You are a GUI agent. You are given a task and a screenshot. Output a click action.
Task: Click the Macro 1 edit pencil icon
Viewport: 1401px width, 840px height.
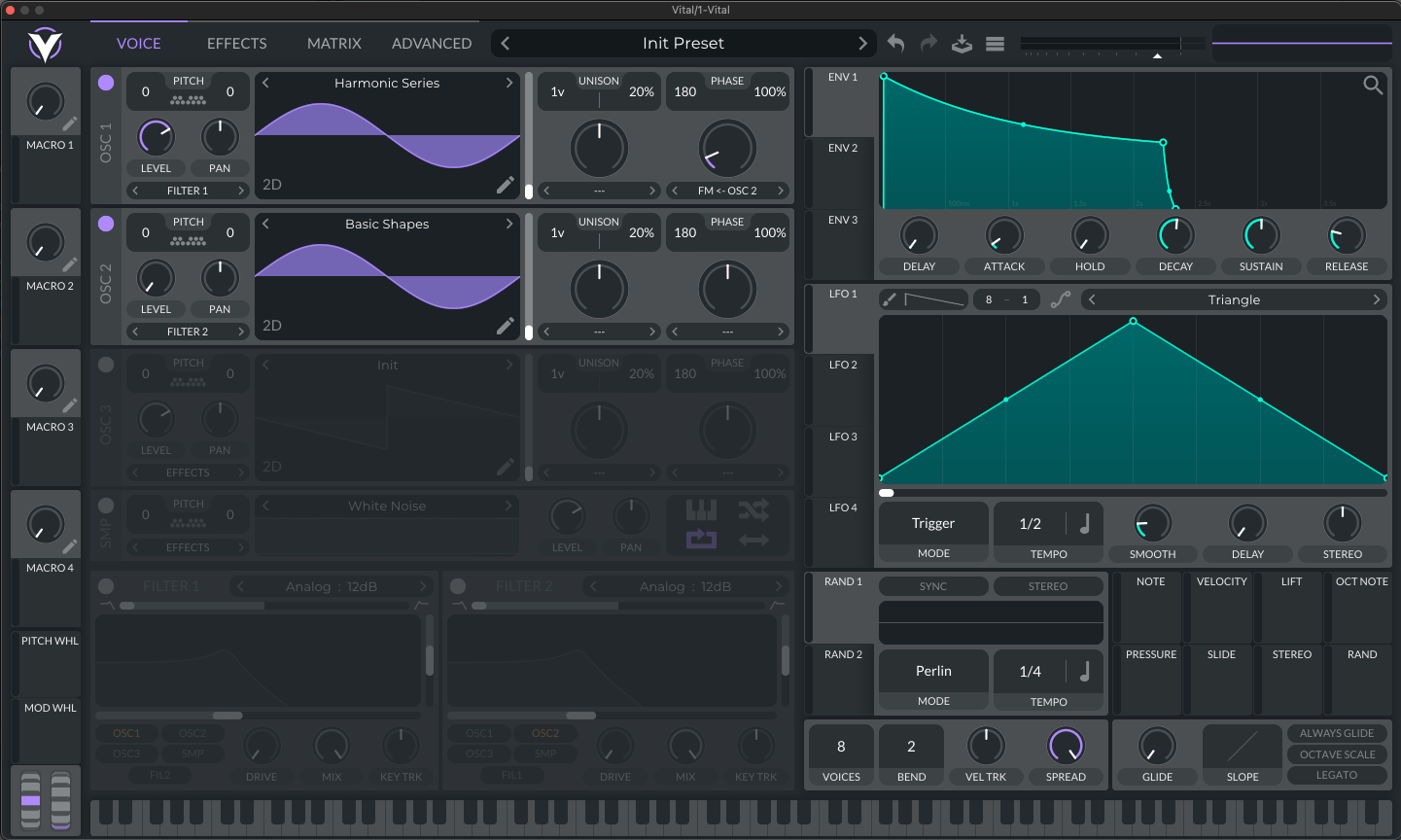tap(70, 123)
